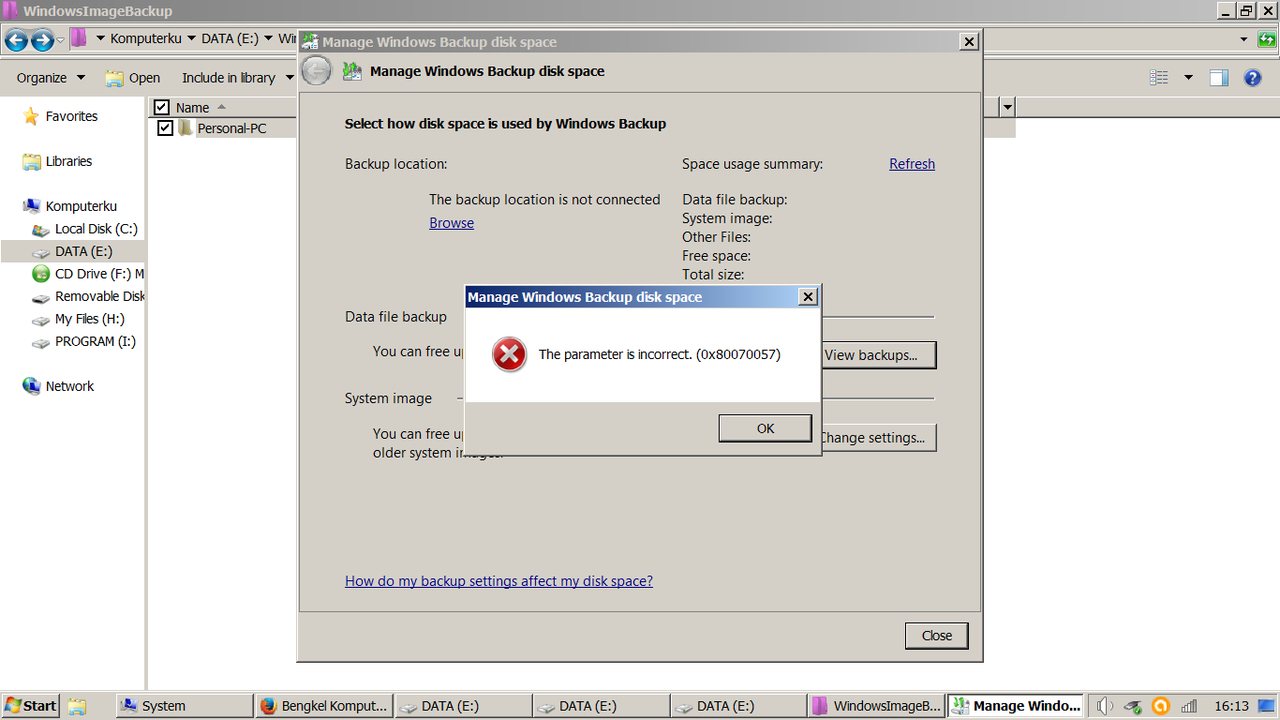Screen dimensions: 1280x720
Task: Close the parameter incorrect error dialog
Action: tap(808, 297)
